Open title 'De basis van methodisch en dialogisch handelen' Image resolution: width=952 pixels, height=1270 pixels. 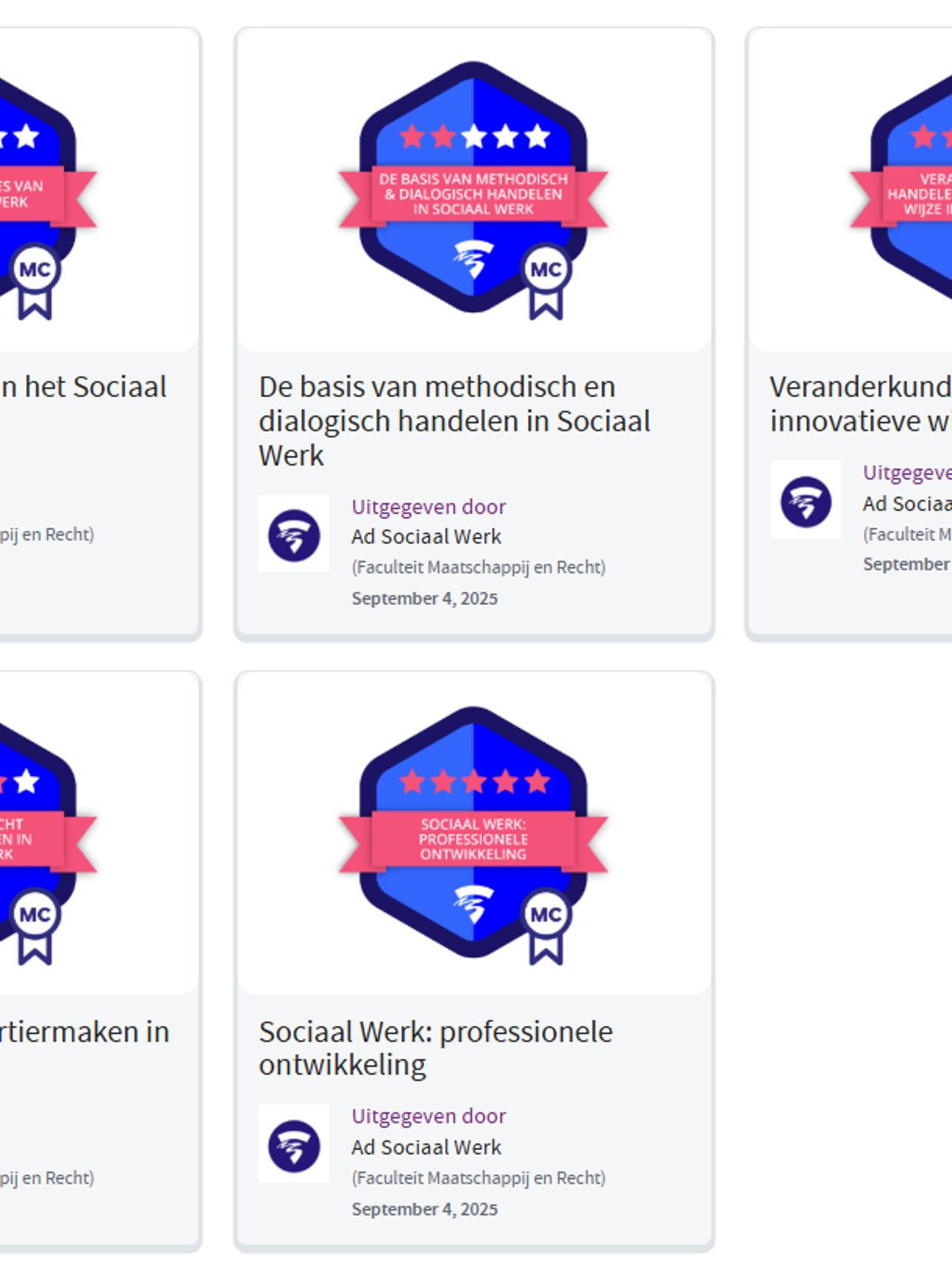pos(455,421)
